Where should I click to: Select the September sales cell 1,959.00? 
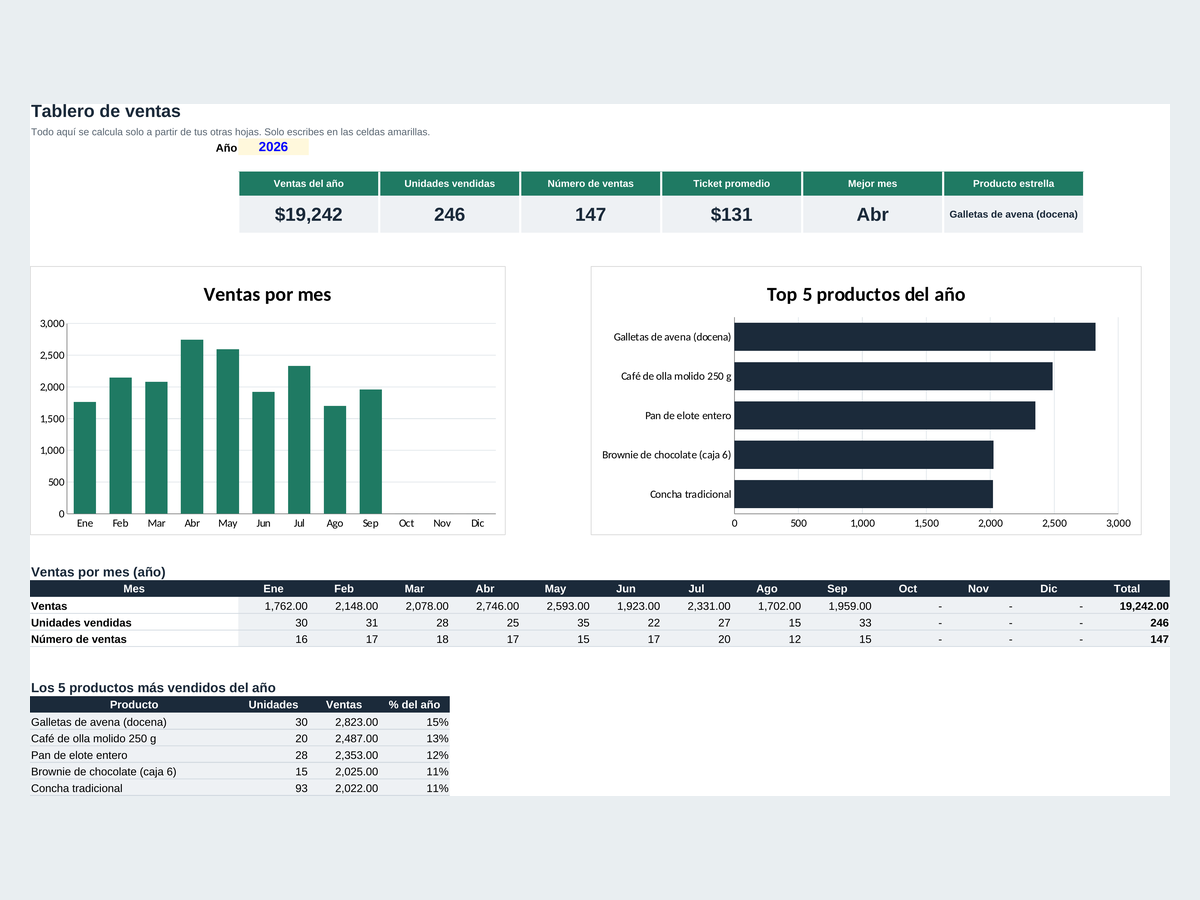click(838, 606)
